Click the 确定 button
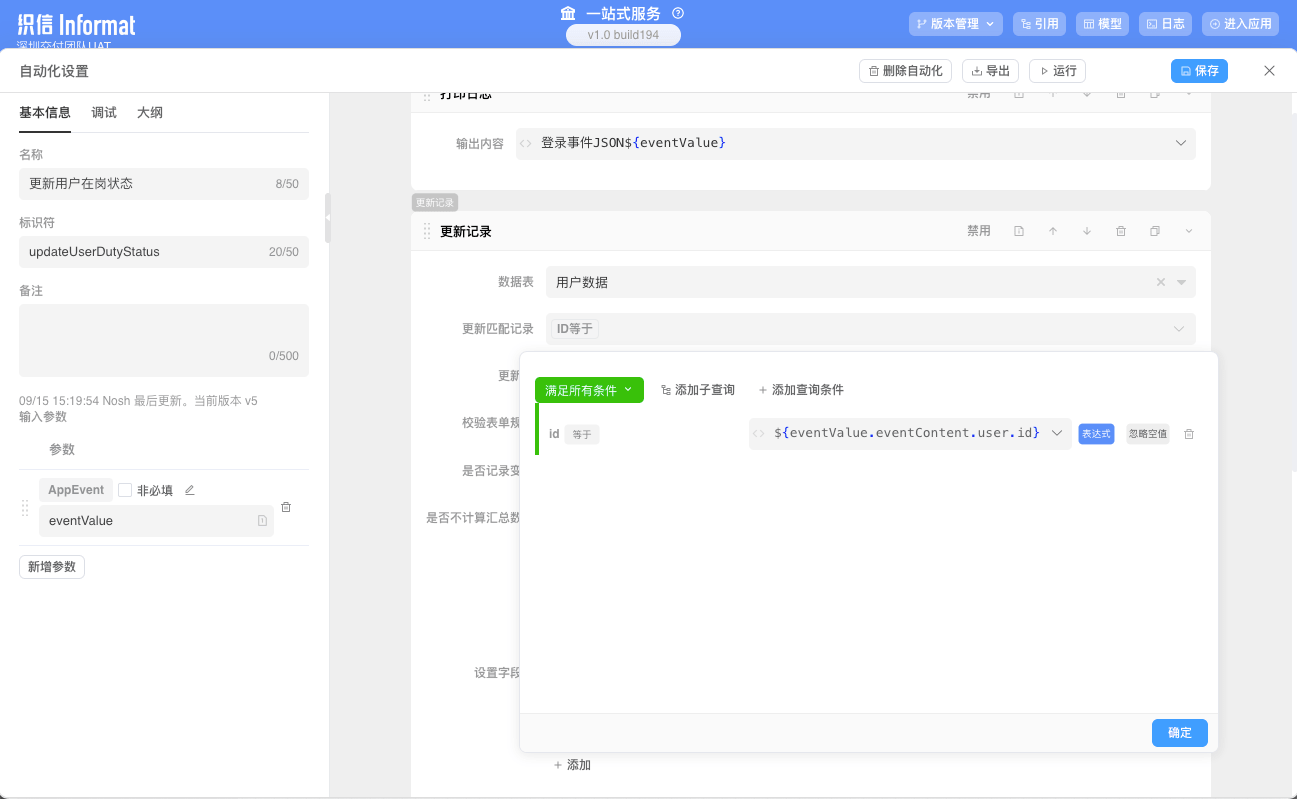 tap(1179, 732)
